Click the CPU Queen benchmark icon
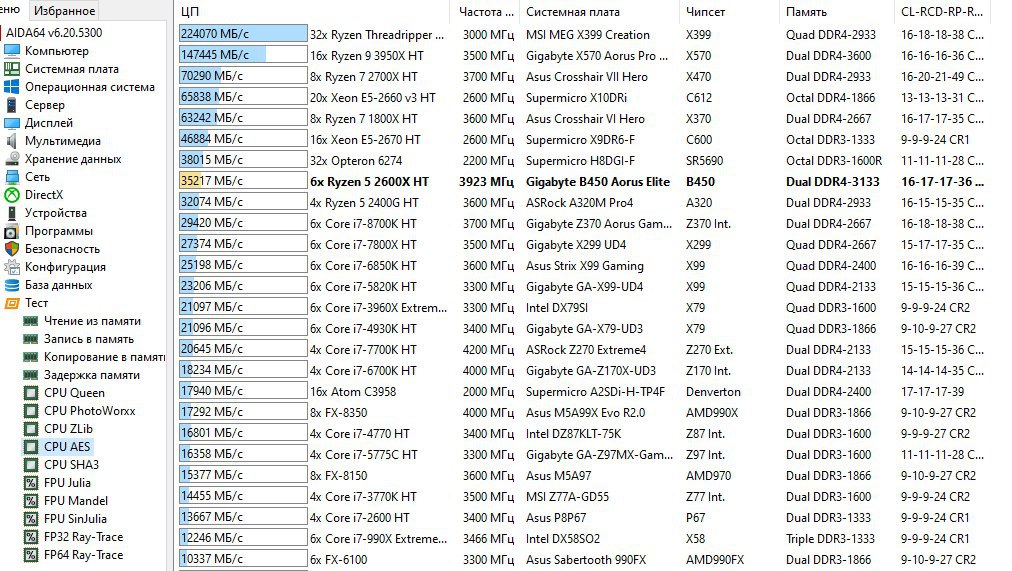The width and height of the screenshot is (1012, 571). [30, 393]
